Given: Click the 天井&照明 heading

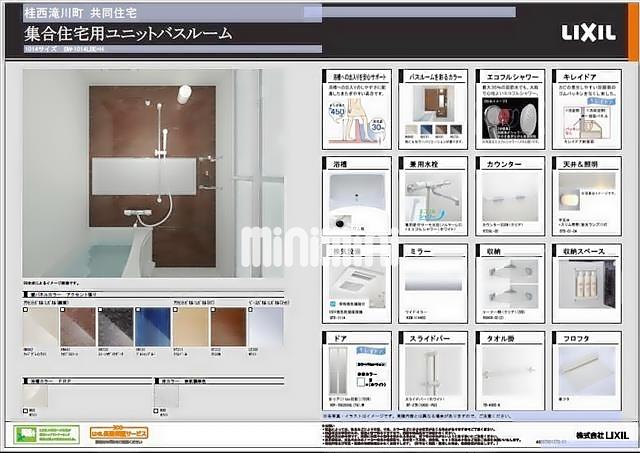Looking at the screenshot, I should 580,164.
